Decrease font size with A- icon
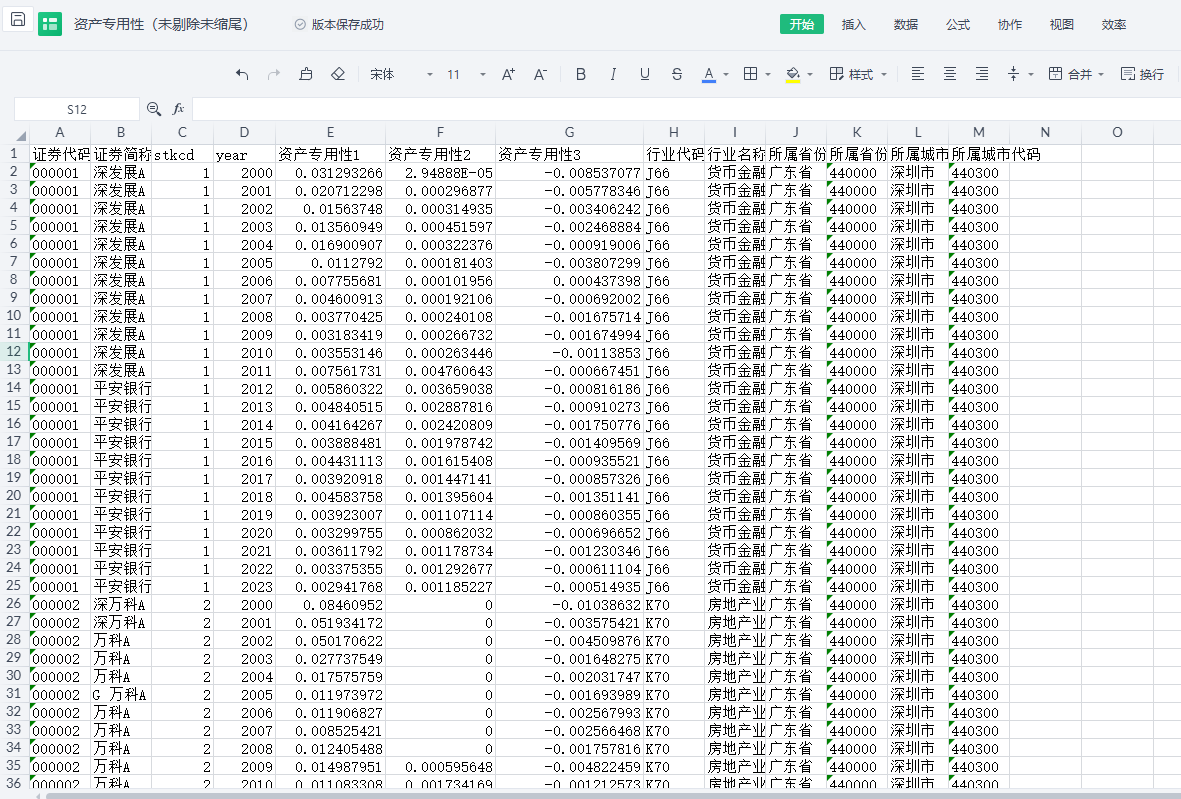 [x=540, y=75]
